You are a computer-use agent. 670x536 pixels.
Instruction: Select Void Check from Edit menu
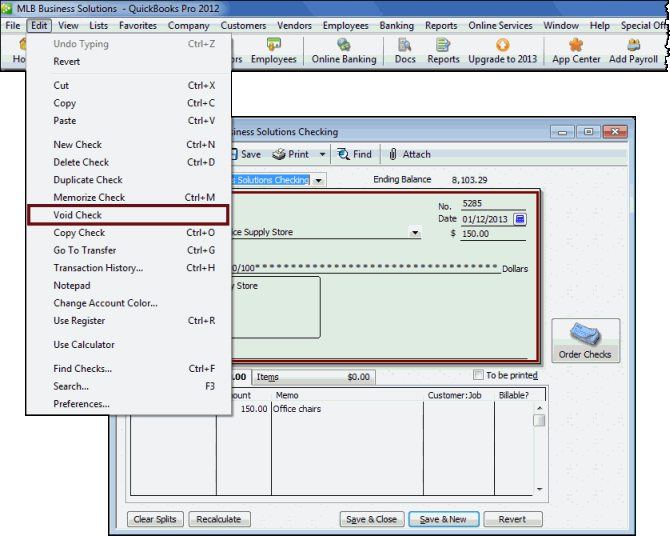(128, 215)
